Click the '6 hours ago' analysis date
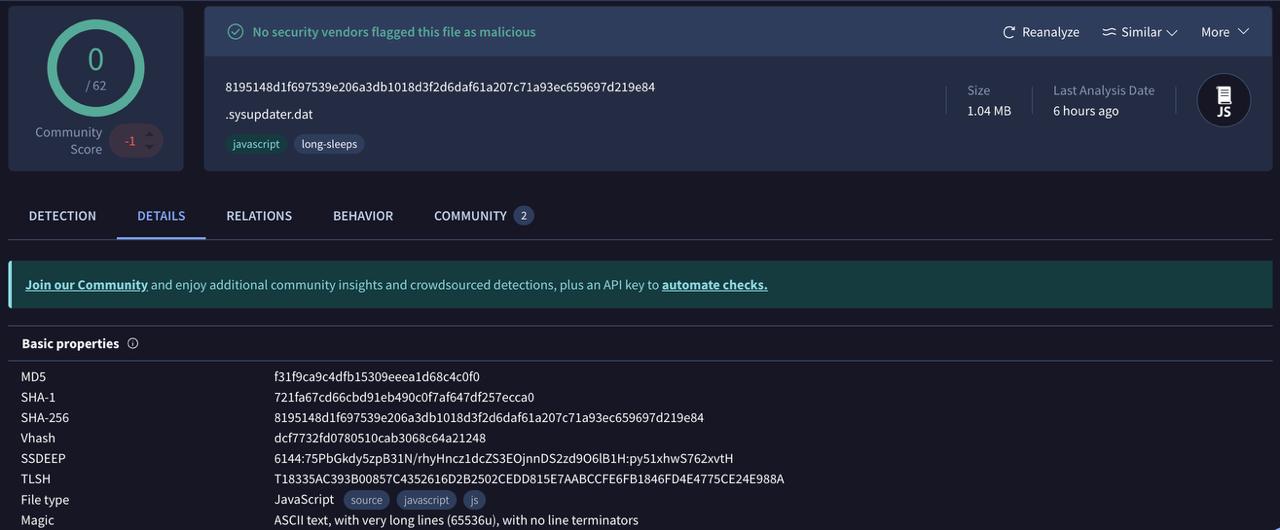The height and width of the screenshot is (530, 1280). (1086, 111)
